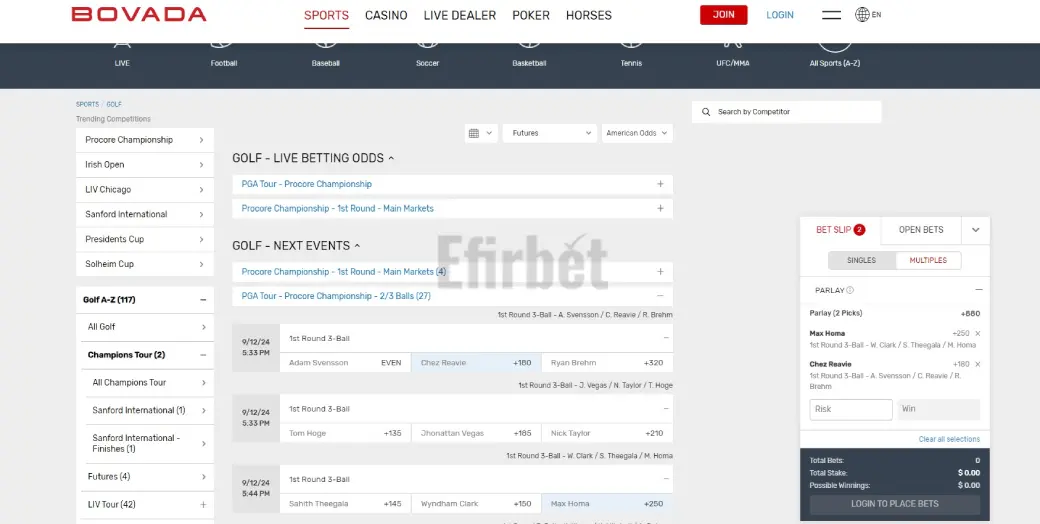Click the Join button
1040x524 pixels.
(724, 15)
